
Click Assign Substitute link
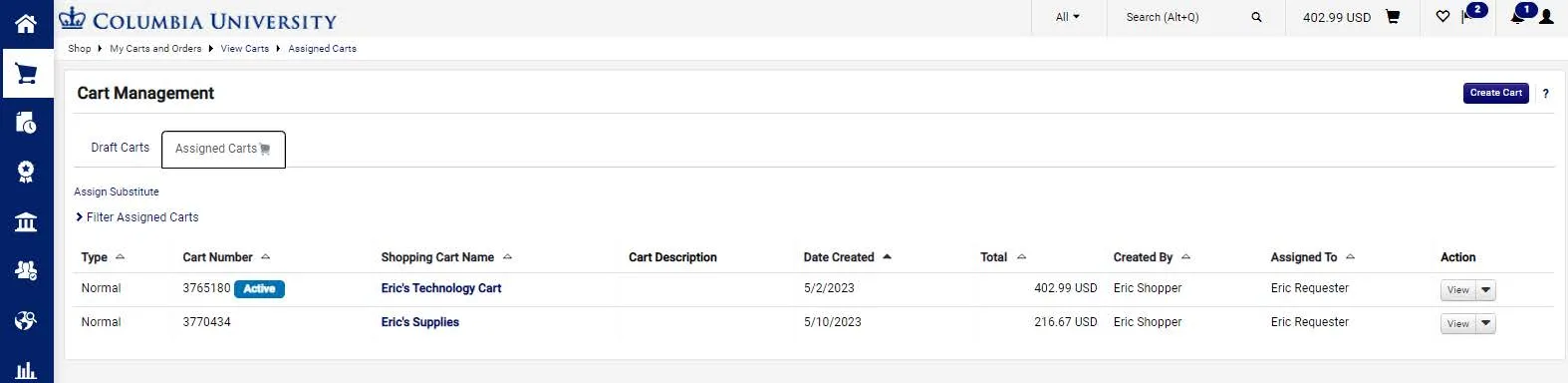pyautogui.click(x=116, y=191)
